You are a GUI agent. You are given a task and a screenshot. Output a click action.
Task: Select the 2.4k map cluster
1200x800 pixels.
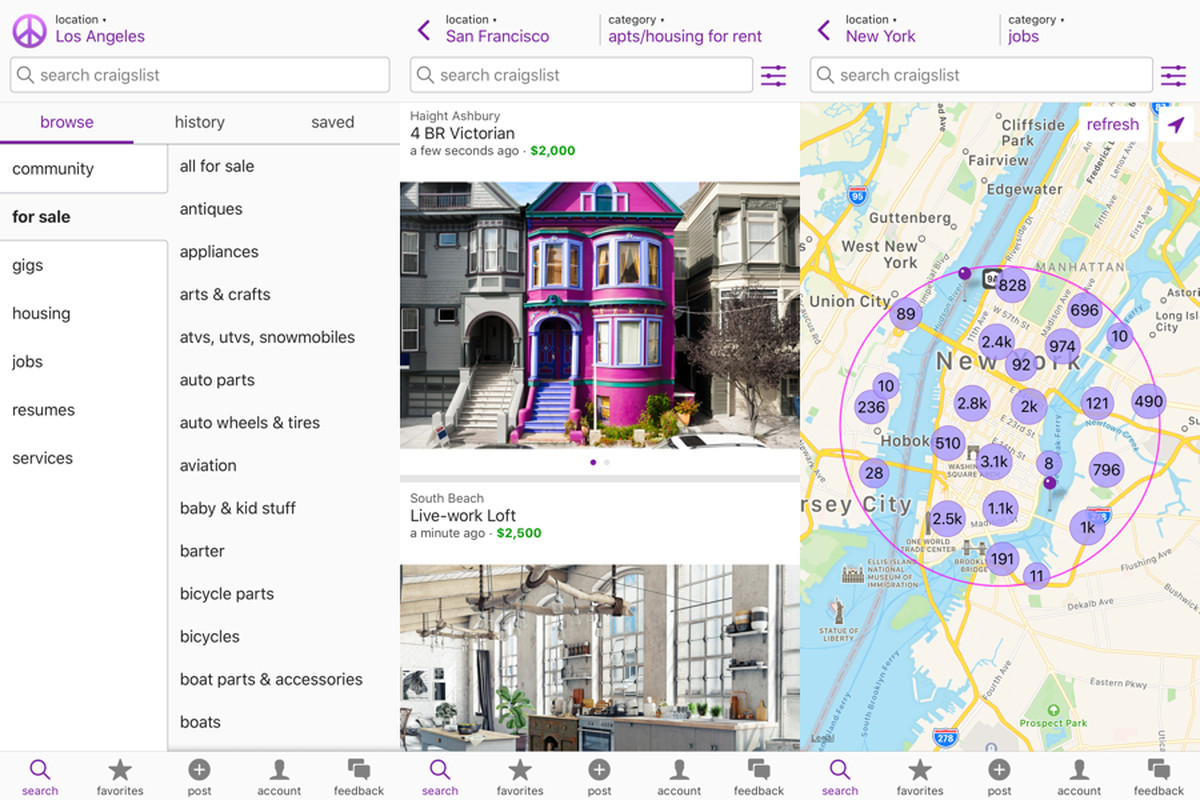[997, 342]
